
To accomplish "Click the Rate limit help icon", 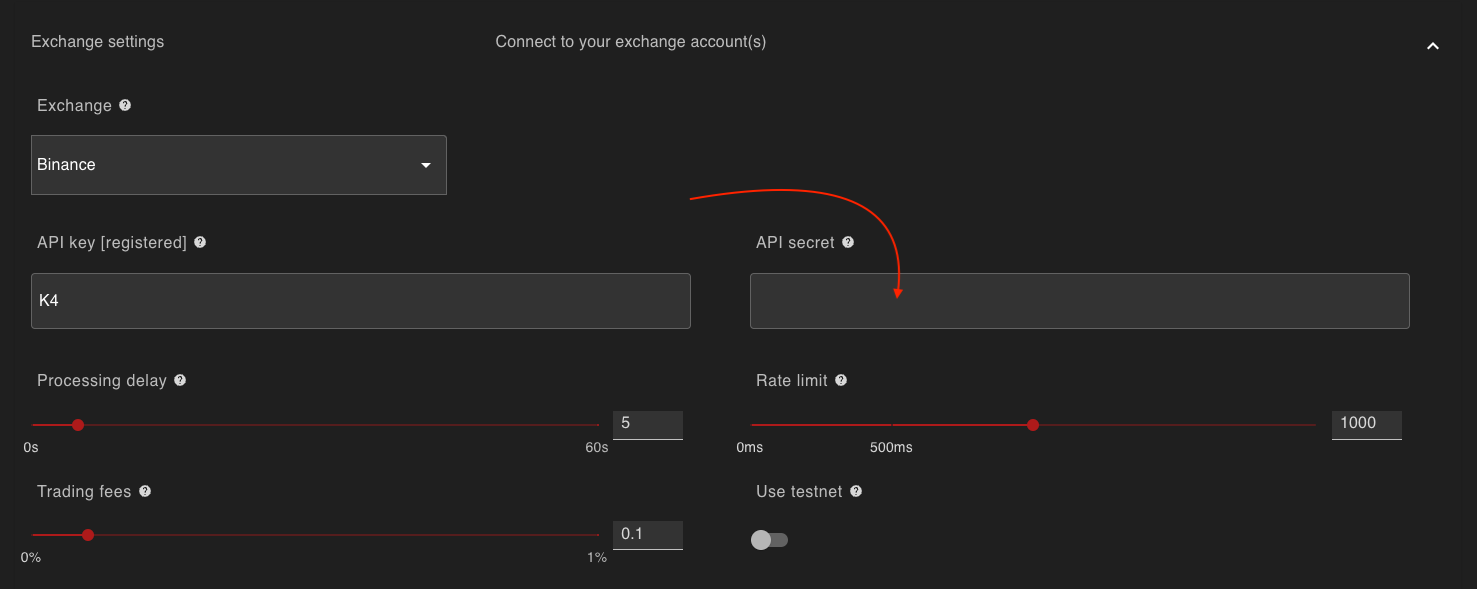I will tap(841, 380).
